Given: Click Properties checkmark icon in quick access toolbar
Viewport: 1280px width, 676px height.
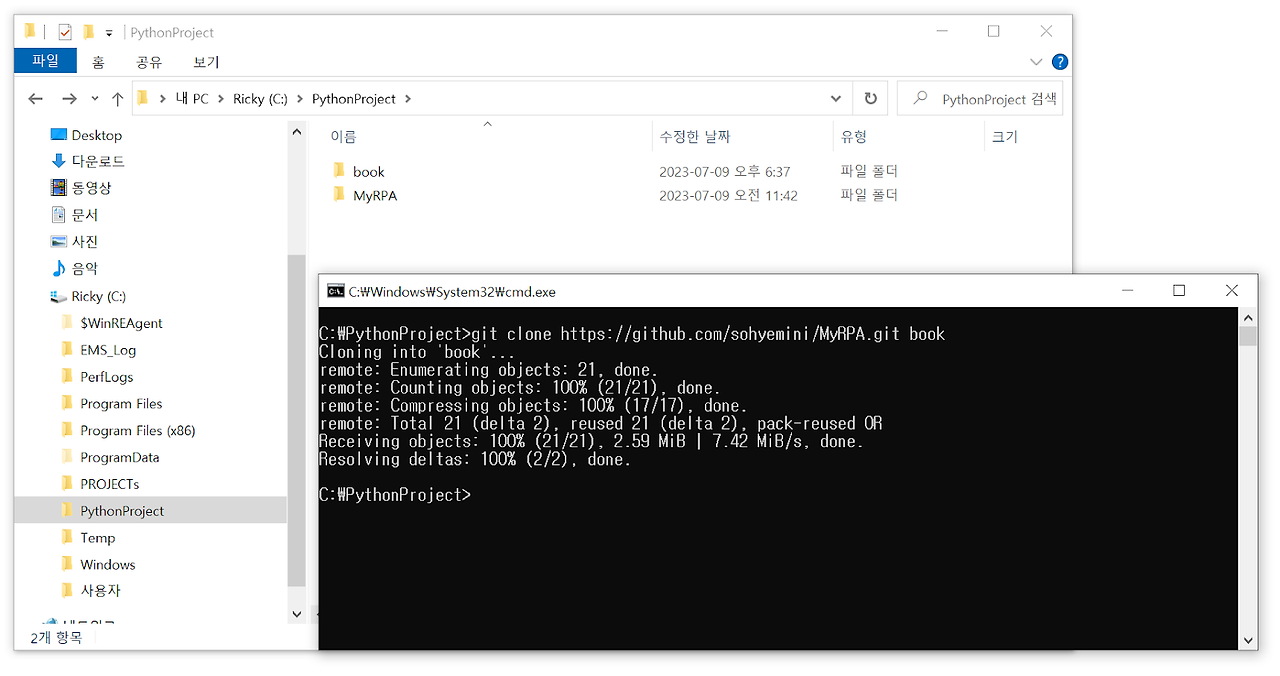Looking at the screenshot, I should (65, 32).
